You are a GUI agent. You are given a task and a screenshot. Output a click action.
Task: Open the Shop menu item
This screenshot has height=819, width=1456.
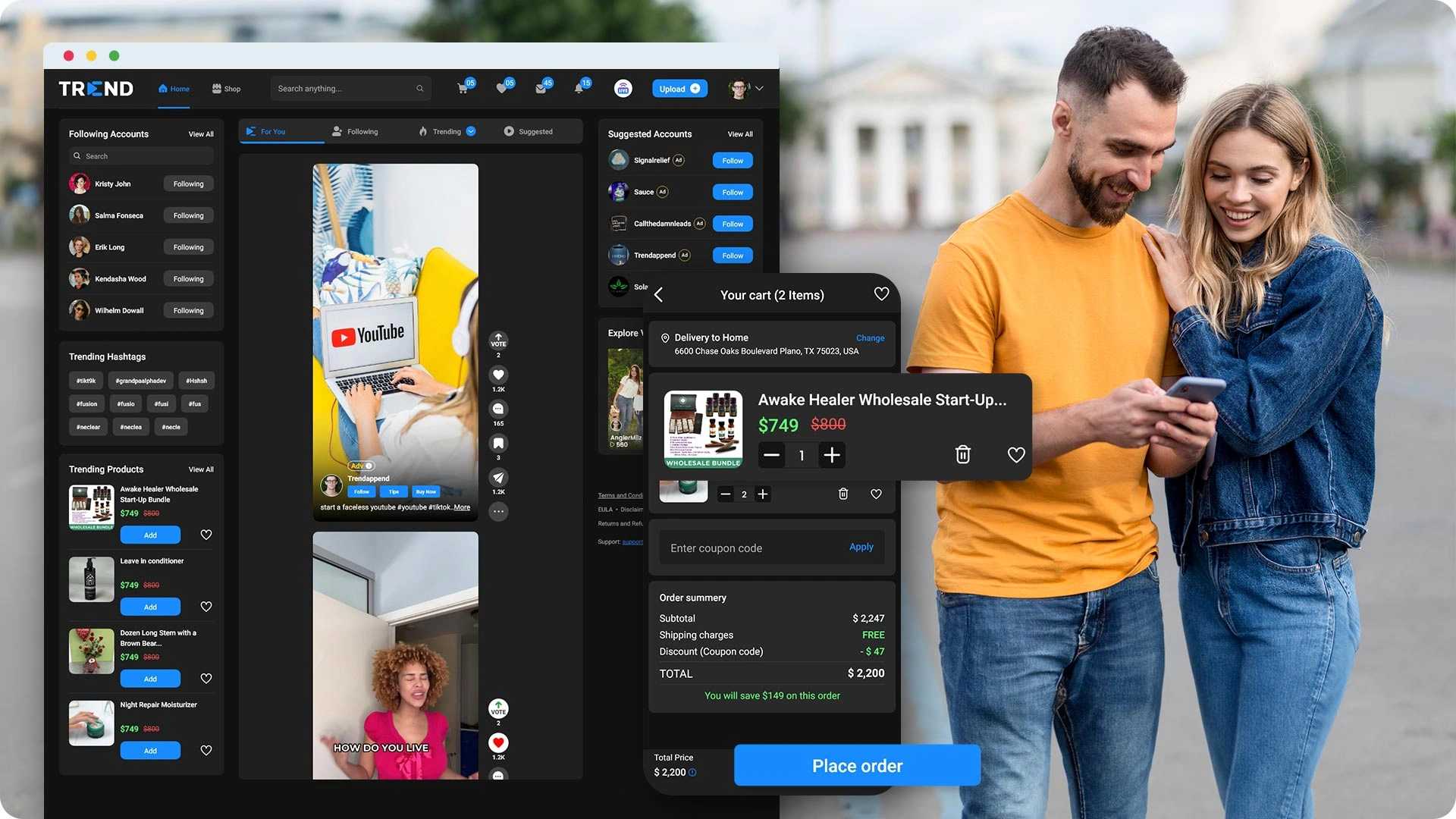tap(226, 89)
